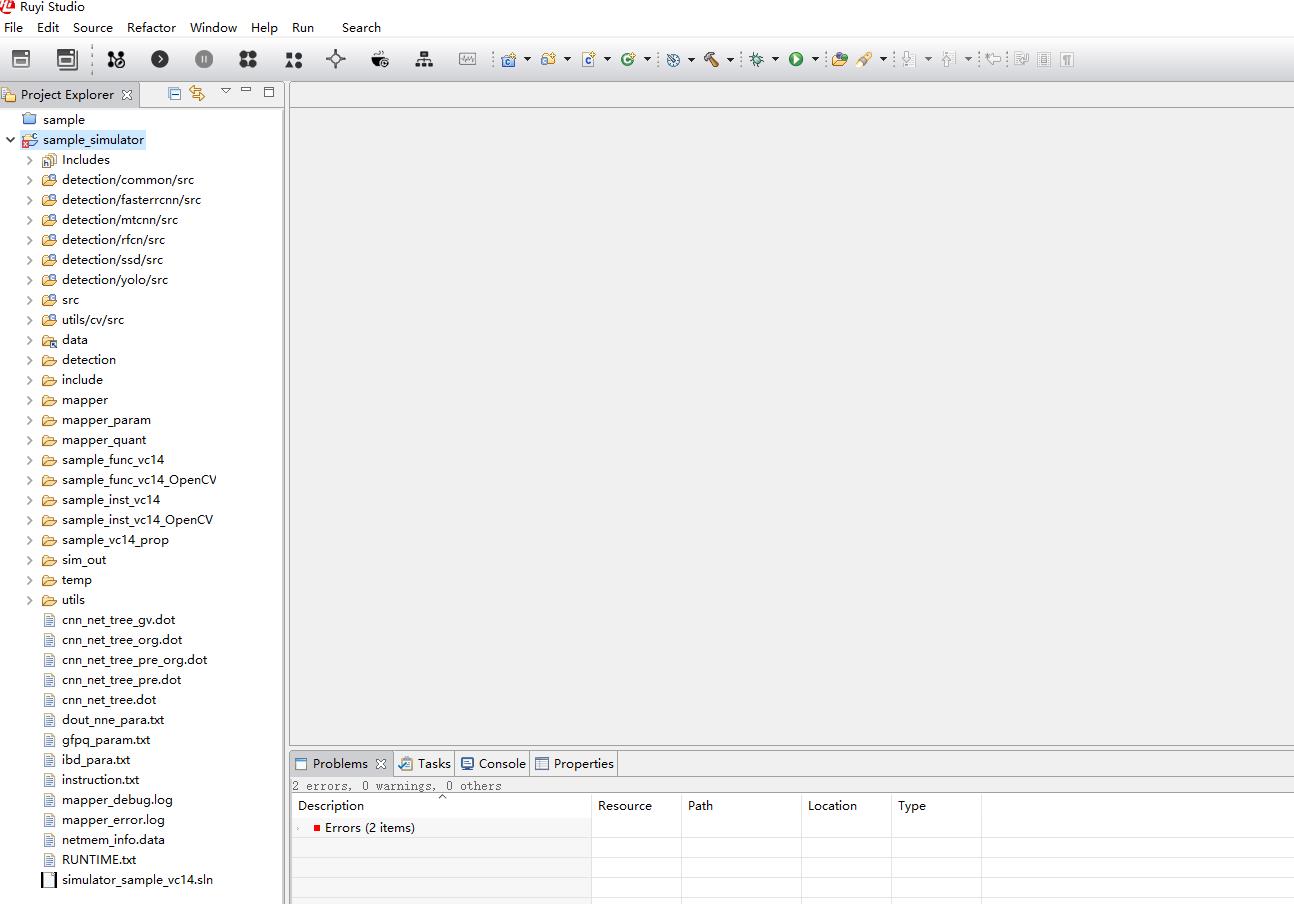Image resolution: width=1294 pixels, height=904 pixels.
Task: Expand the sim_out folder
Action: click(30, 560)
